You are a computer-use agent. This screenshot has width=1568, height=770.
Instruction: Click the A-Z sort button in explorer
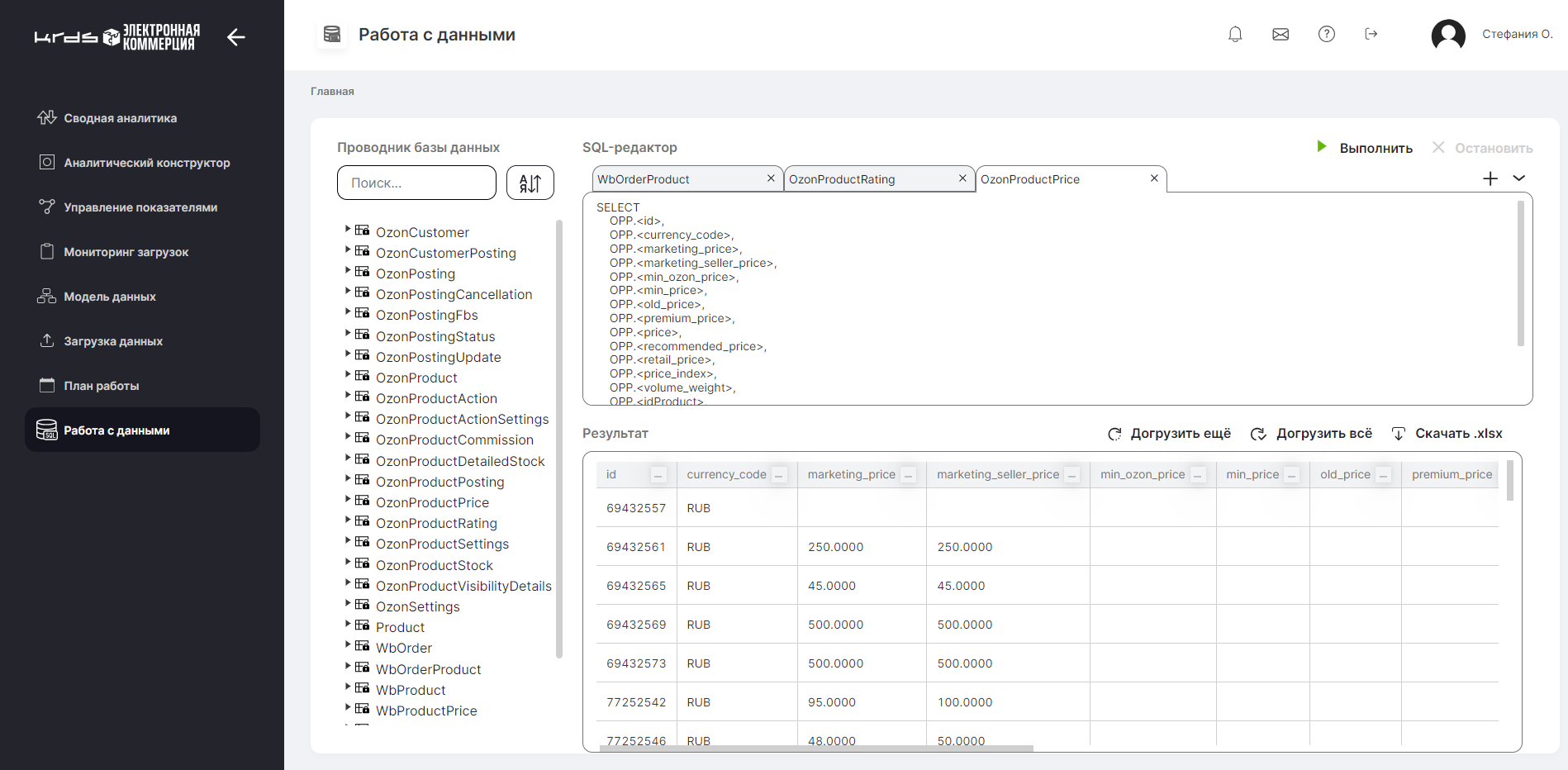(x=530, y=183)
